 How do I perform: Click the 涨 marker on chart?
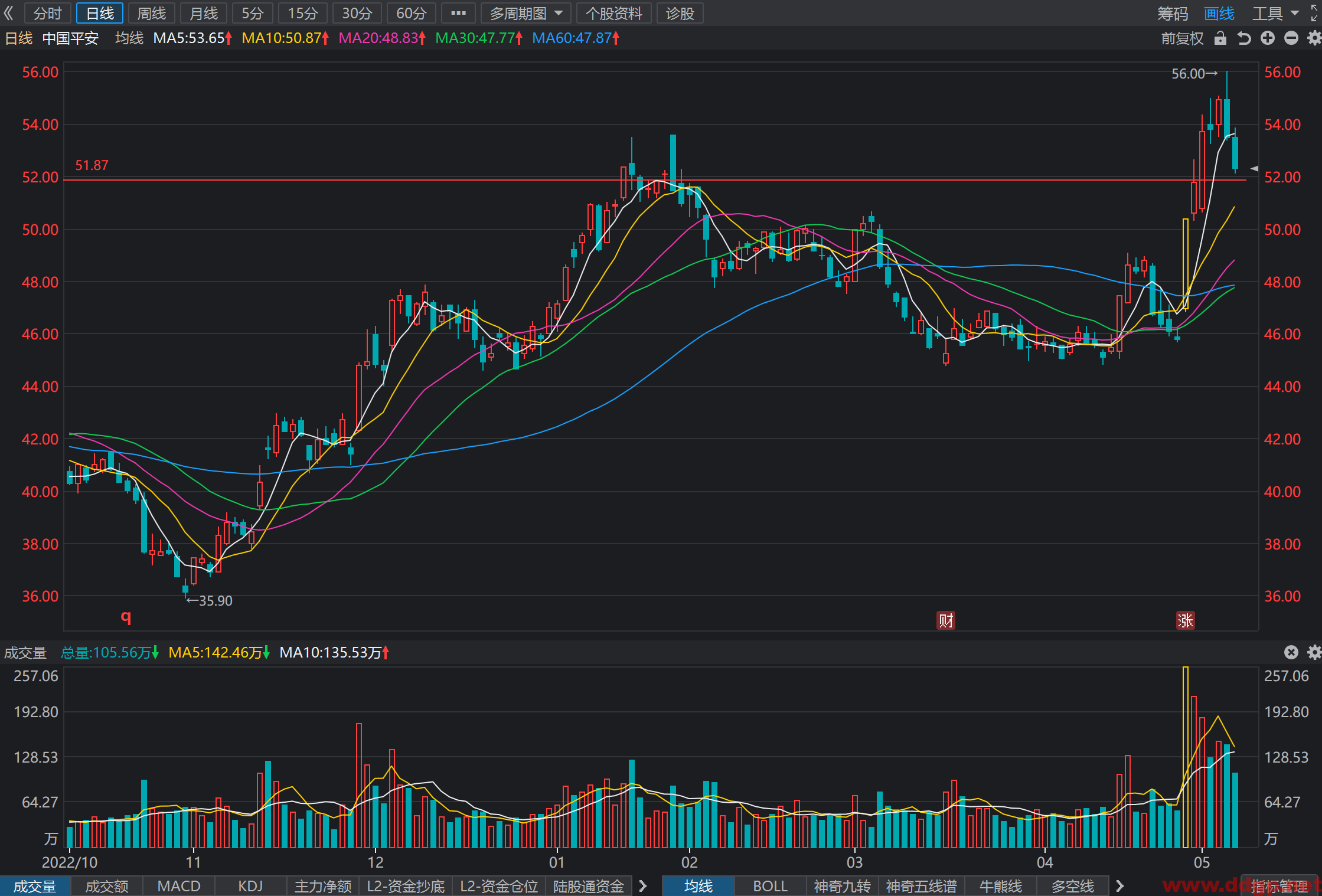[1186, 620]
